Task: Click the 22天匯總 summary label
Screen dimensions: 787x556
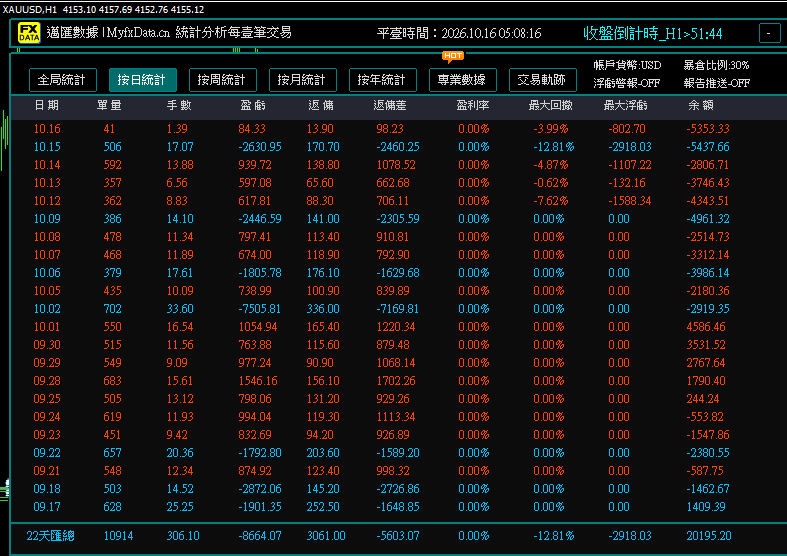Action: 50,536
